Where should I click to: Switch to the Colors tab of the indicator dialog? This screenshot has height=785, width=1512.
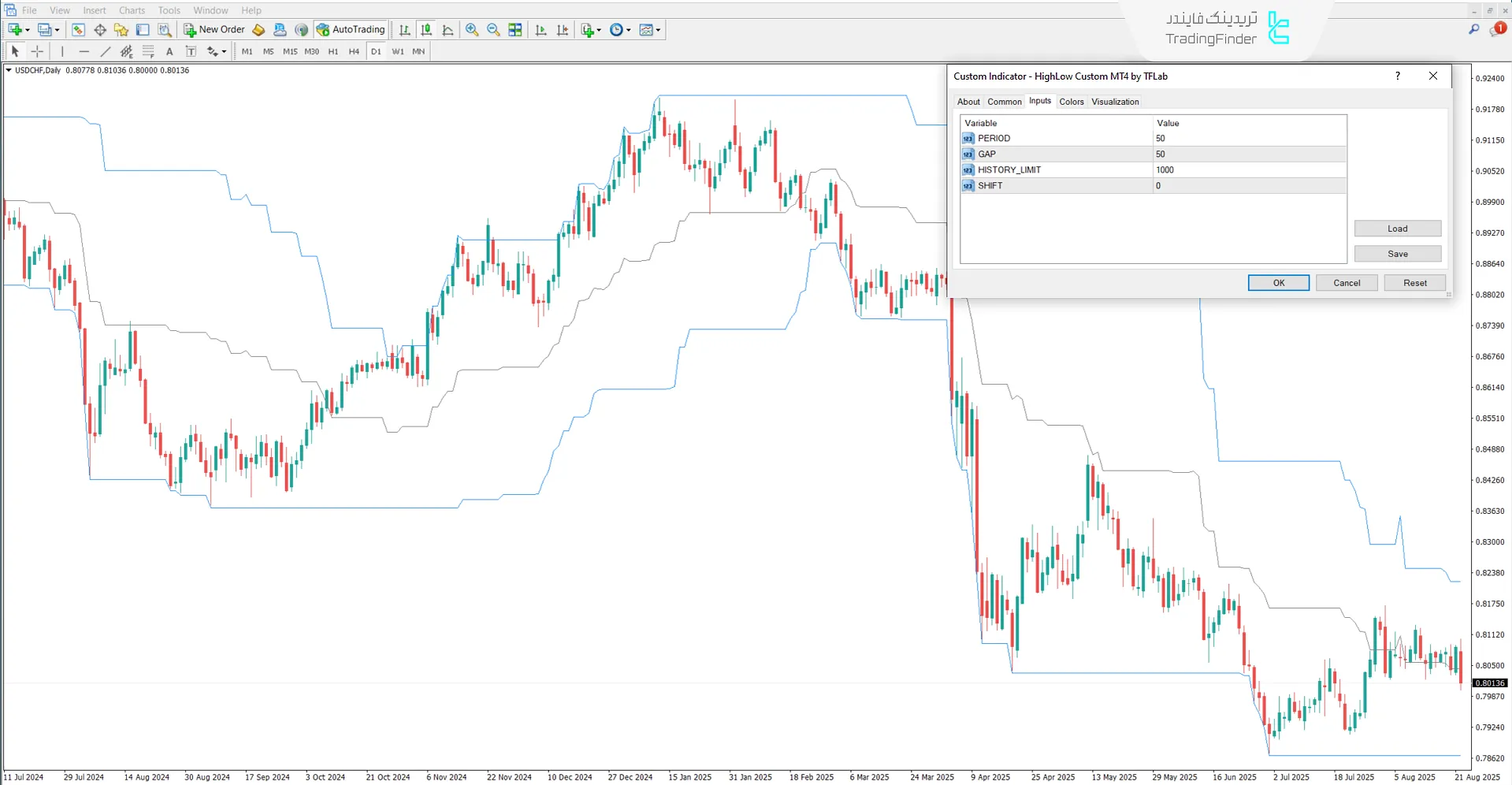coord(1072,101)
